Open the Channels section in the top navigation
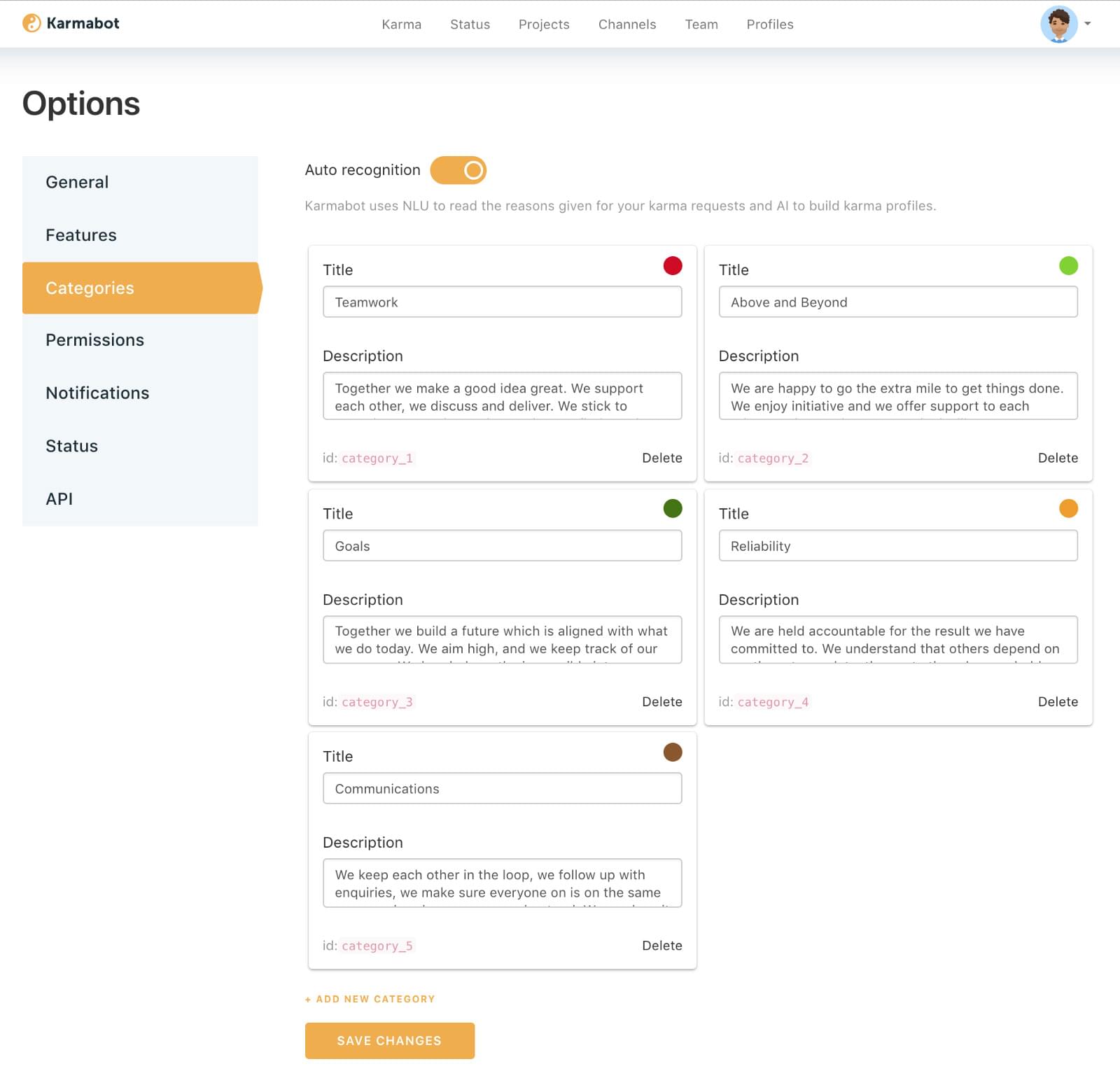 pyautogui.click(x=626, y=24)
